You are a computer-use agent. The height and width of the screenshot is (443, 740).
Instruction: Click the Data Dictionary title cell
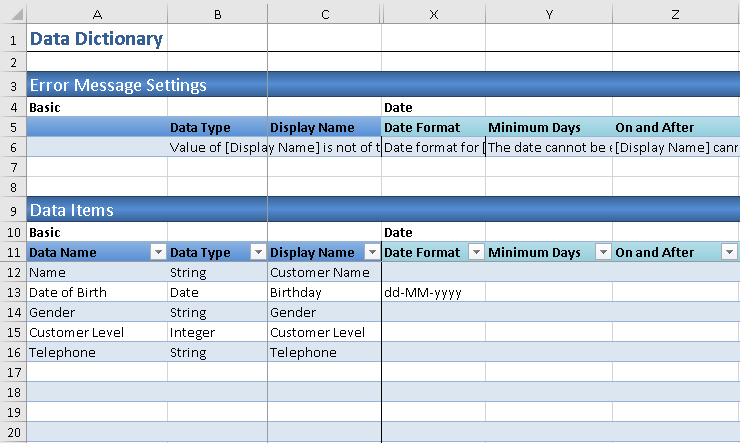96,39
